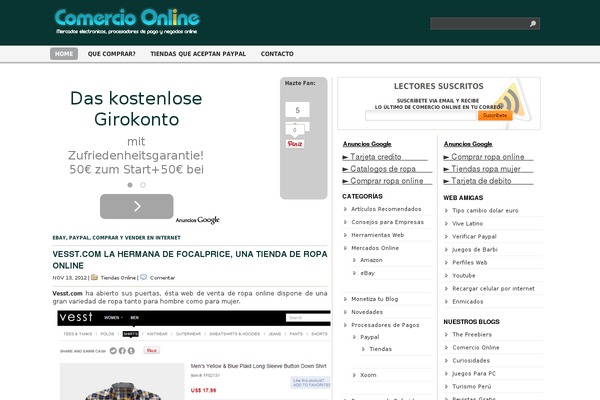The image size is (600, 400).
Task: Click the Comentar link
Action: pyautogui.click(x=162, y=278)
